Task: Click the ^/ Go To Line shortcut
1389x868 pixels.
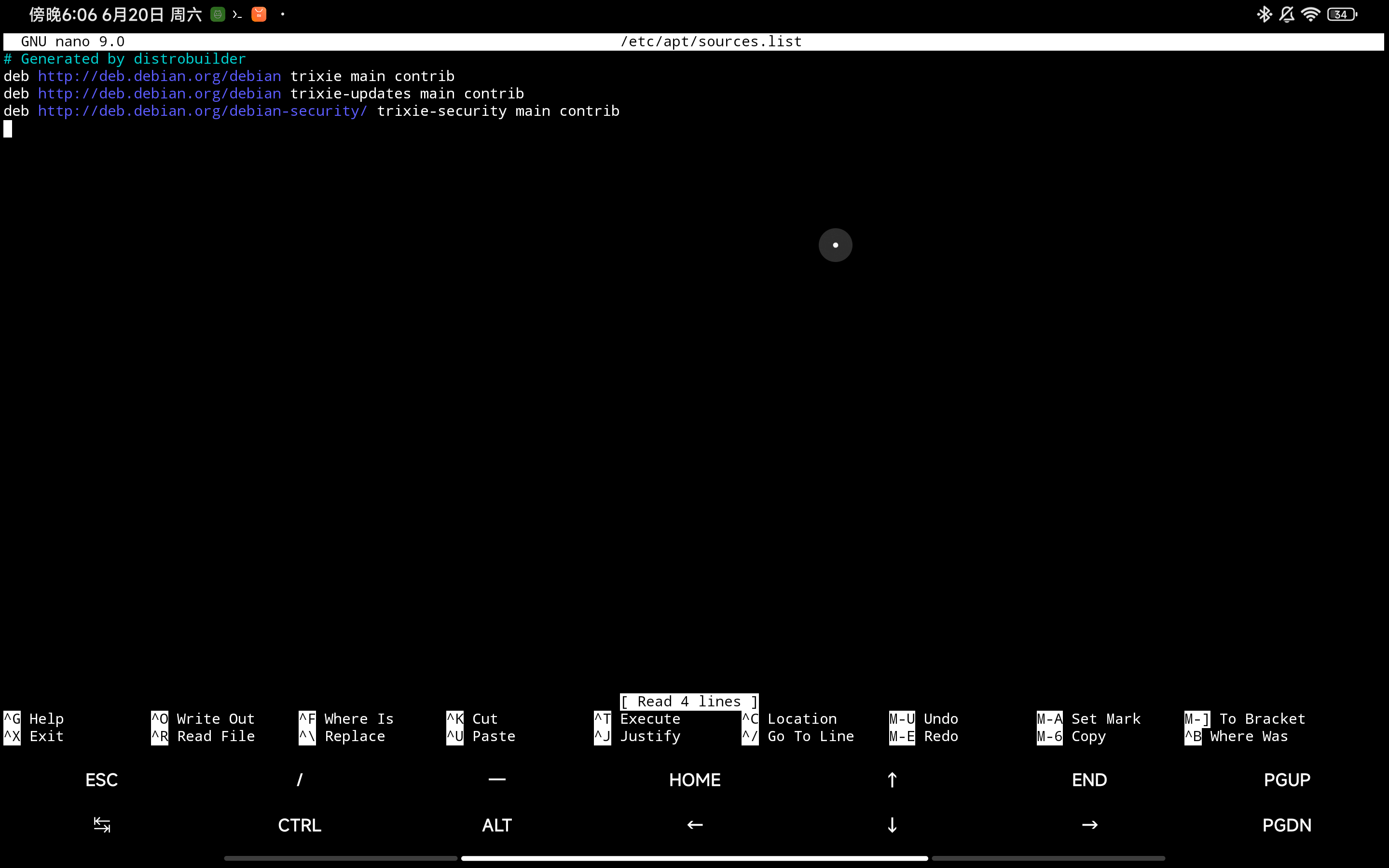Action: (x=798, y=736)
